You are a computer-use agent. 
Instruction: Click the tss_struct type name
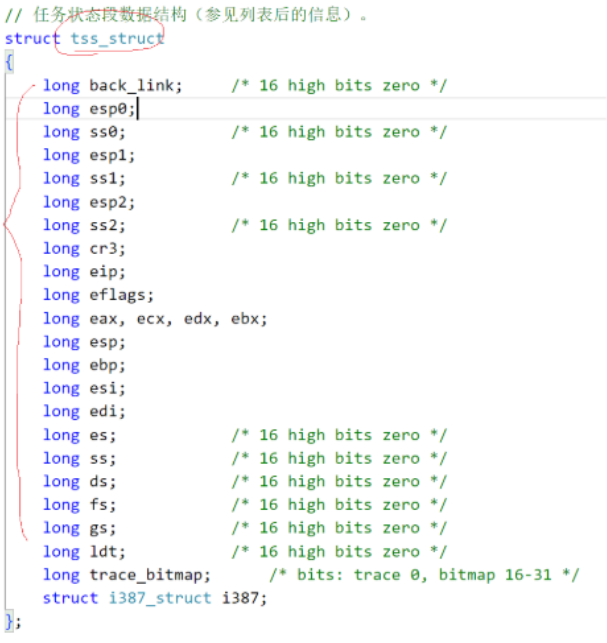(117, 39)
